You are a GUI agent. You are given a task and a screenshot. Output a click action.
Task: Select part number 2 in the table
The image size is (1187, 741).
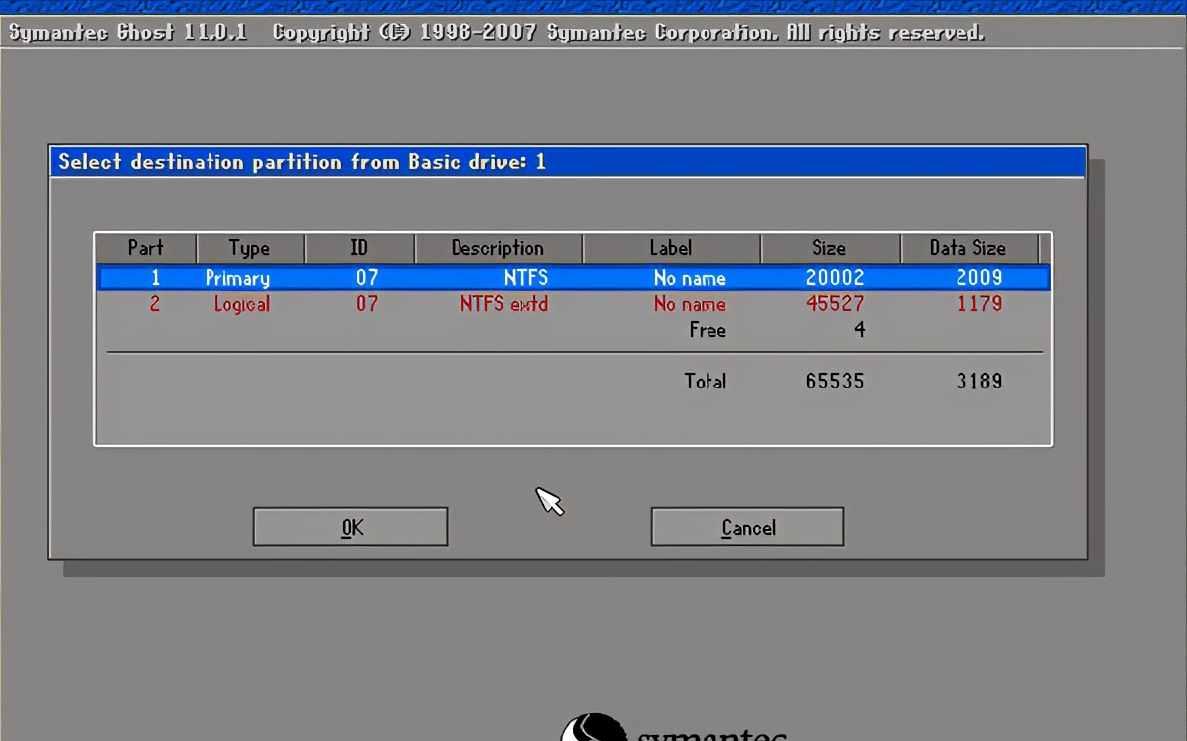[x=154, y=304]
